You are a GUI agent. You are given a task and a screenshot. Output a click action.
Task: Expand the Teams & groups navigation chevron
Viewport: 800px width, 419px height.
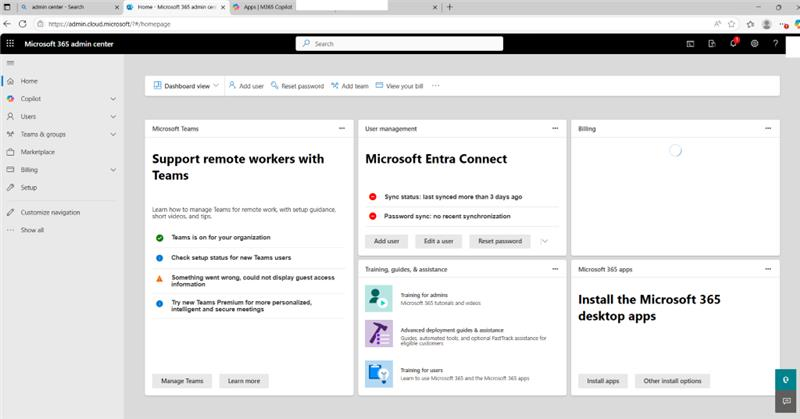pyautogui.click(x=113, y=135)
